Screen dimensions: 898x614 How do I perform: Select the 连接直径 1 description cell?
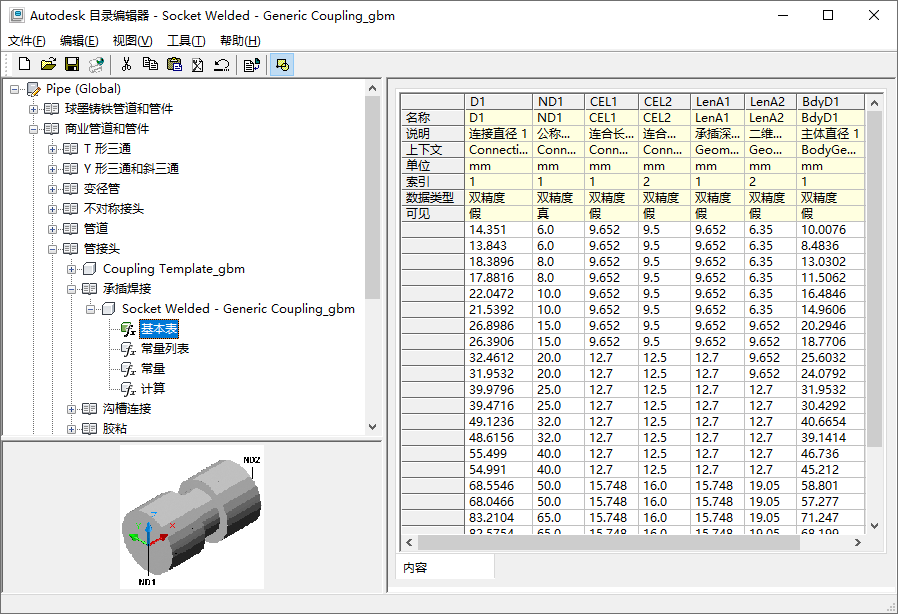click(x=498, y=133)
